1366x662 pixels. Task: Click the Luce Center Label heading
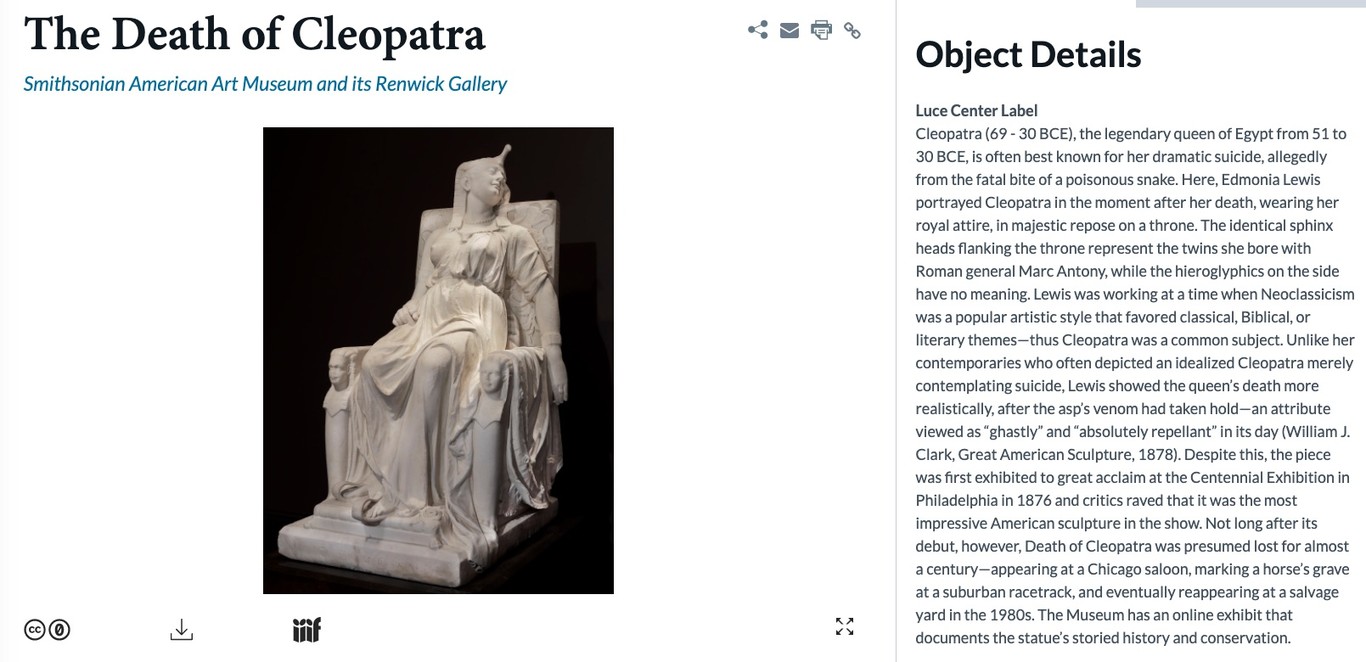[x=976, y=111]
